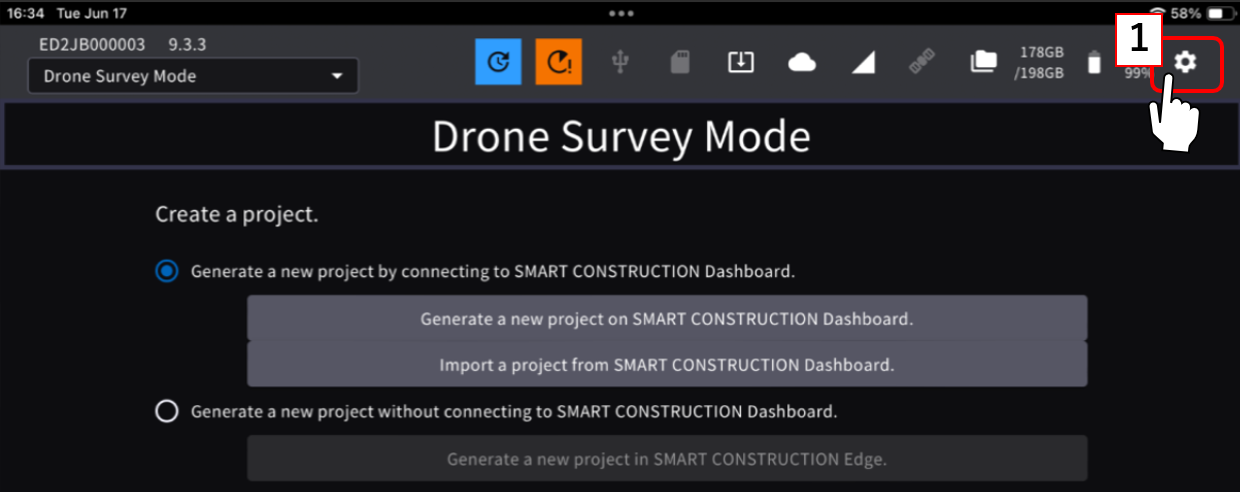
Task: Click the three-dot multitasking indicator at top
Action: point(621,14)
